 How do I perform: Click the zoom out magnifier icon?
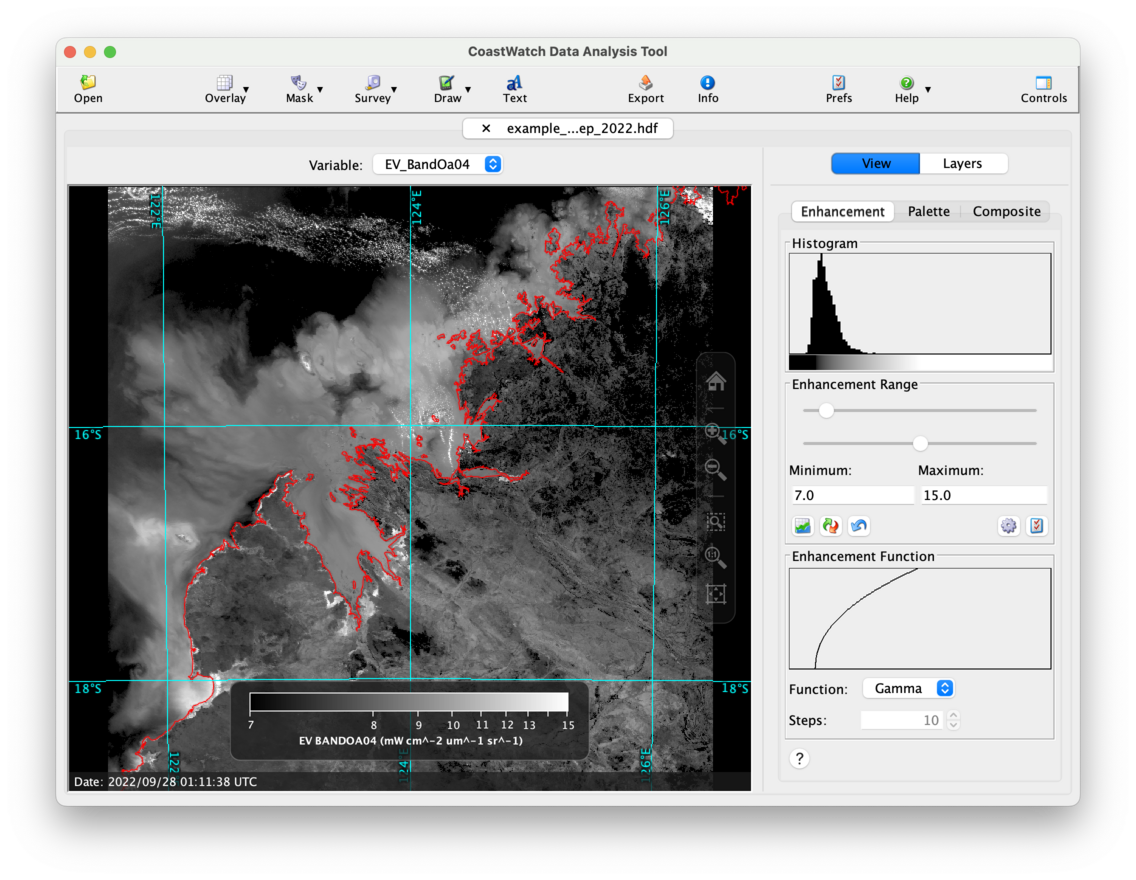(x=715, y=468)
